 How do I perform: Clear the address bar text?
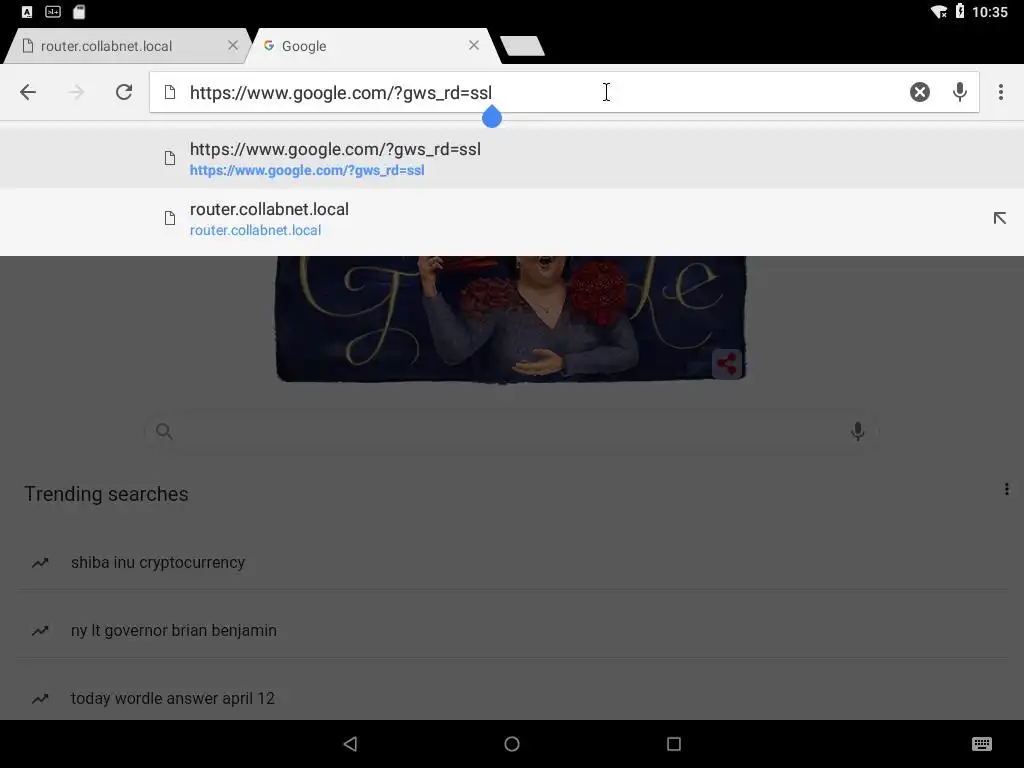pos(920,92)
